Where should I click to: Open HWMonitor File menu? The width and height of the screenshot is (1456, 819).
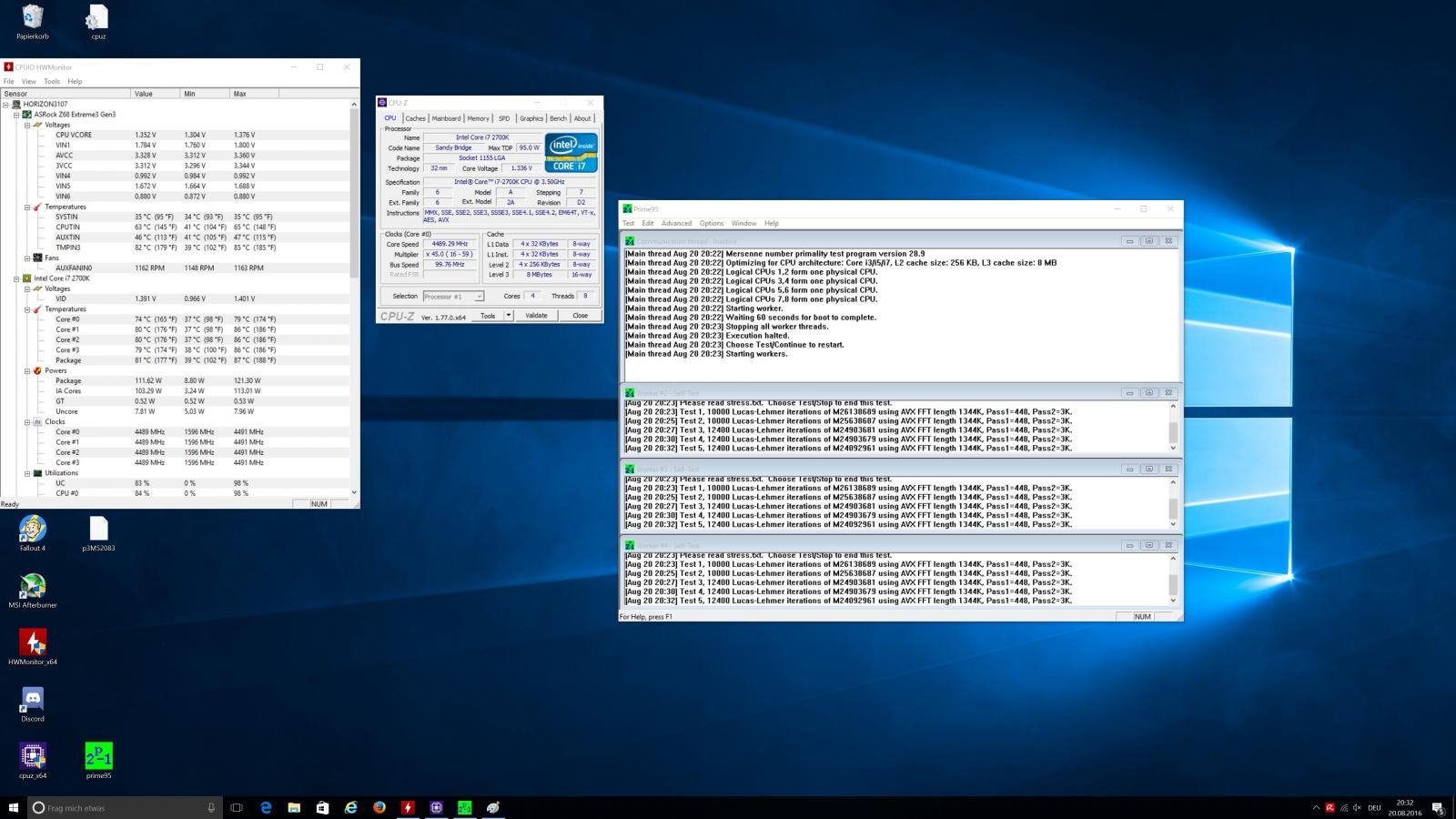[8, 81]
